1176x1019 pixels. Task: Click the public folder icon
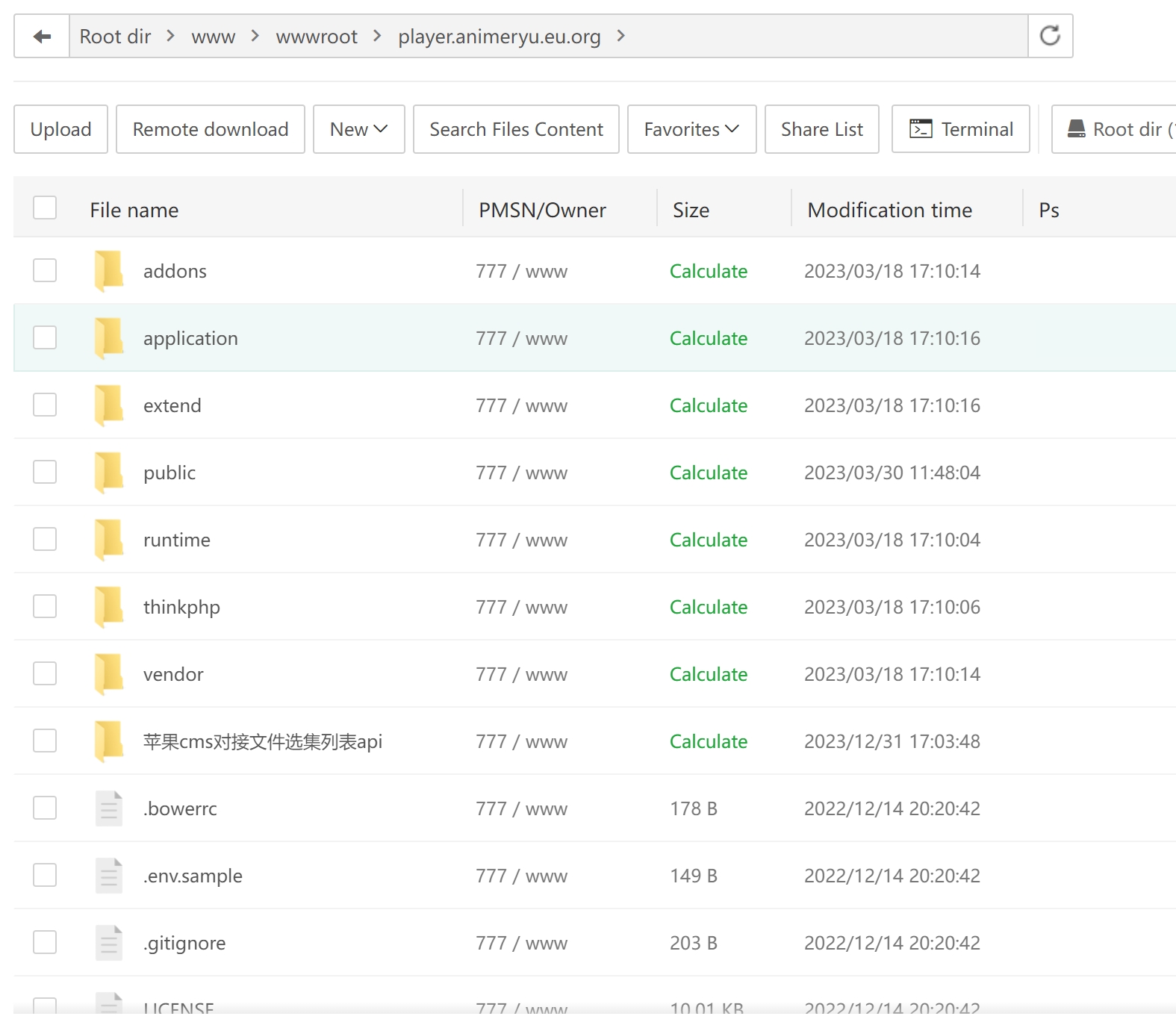click(109, 472)
